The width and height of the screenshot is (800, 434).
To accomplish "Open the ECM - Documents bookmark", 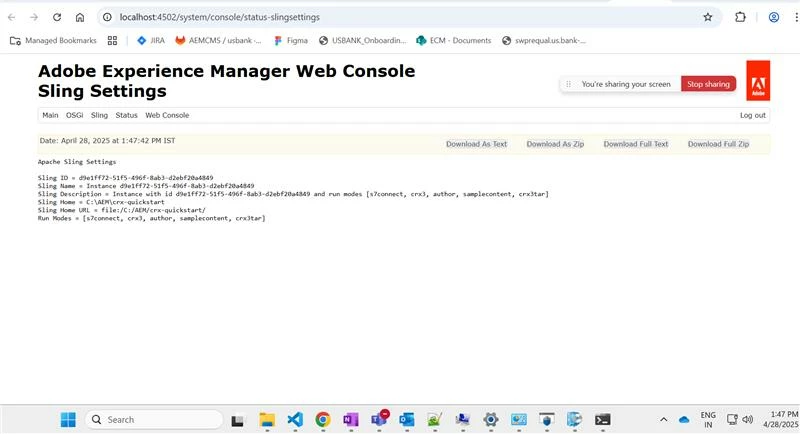I will pyautogui.click(x=454, y=40).
